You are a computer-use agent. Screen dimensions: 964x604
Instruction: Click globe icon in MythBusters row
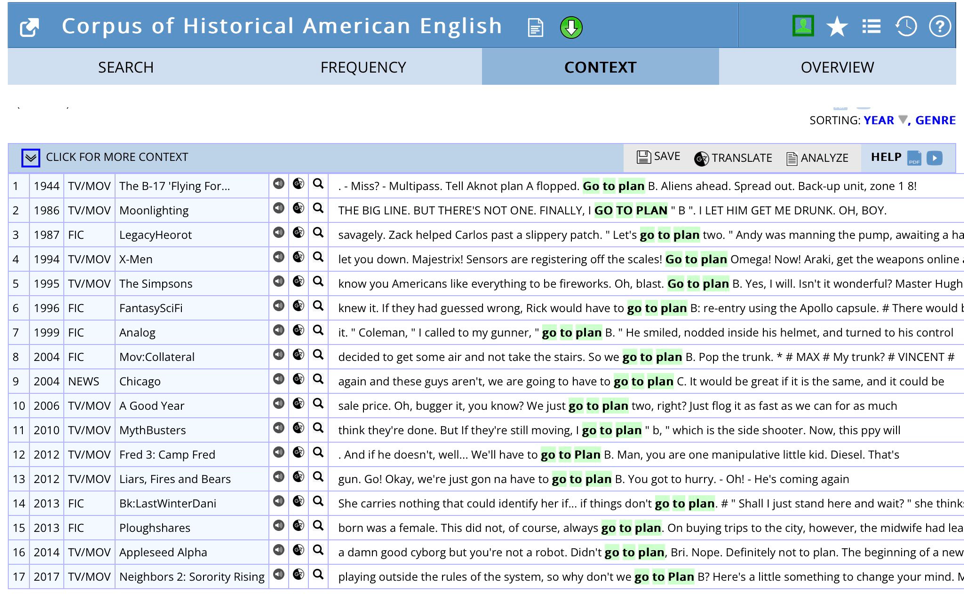pos(298,427)
